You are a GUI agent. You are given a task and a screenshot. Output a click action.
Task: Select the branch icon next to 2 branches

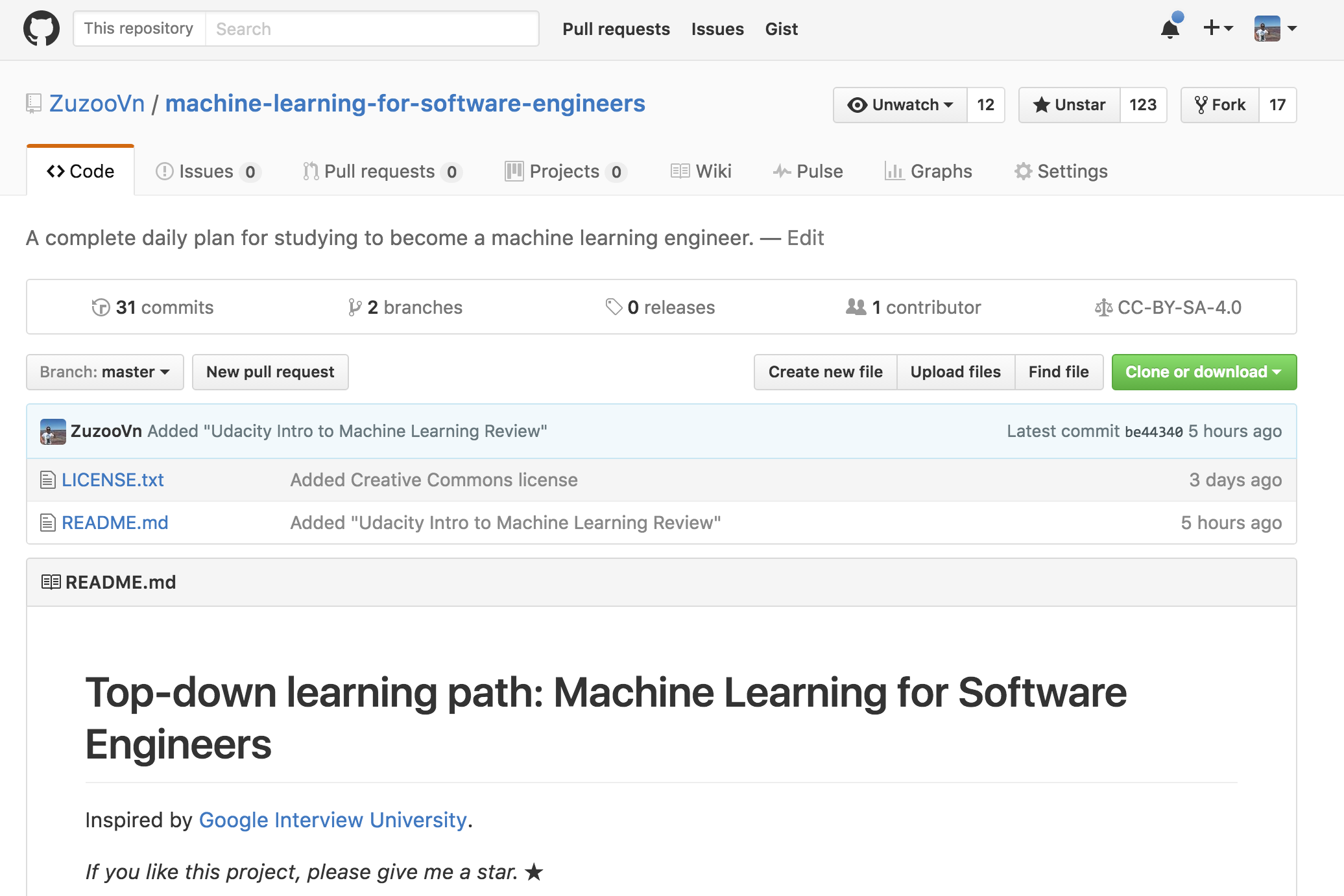pyautogui.click(x=355, y=307)
